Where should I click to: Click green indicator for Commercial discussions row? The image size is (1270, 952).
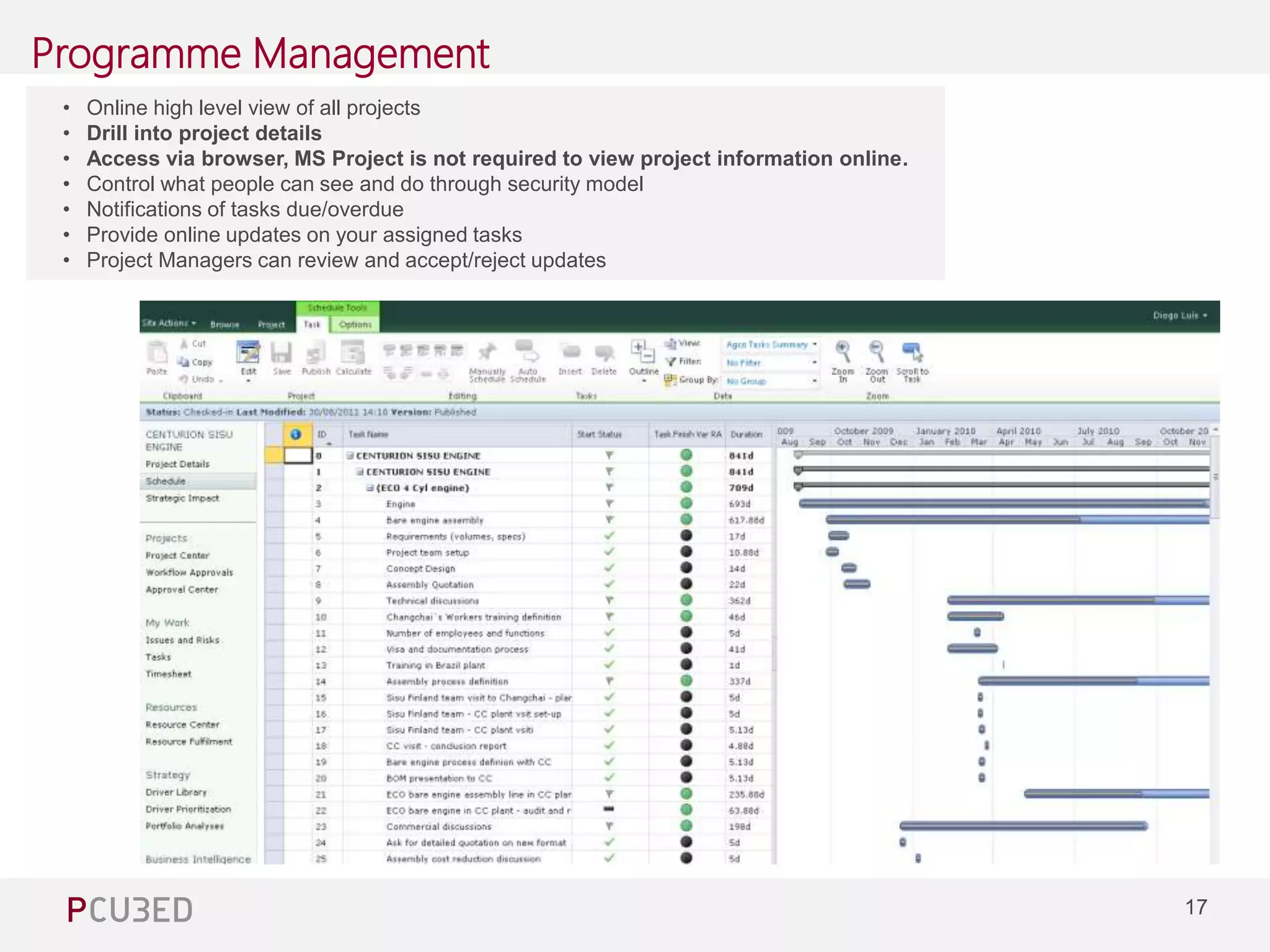[x=686, y=826]
